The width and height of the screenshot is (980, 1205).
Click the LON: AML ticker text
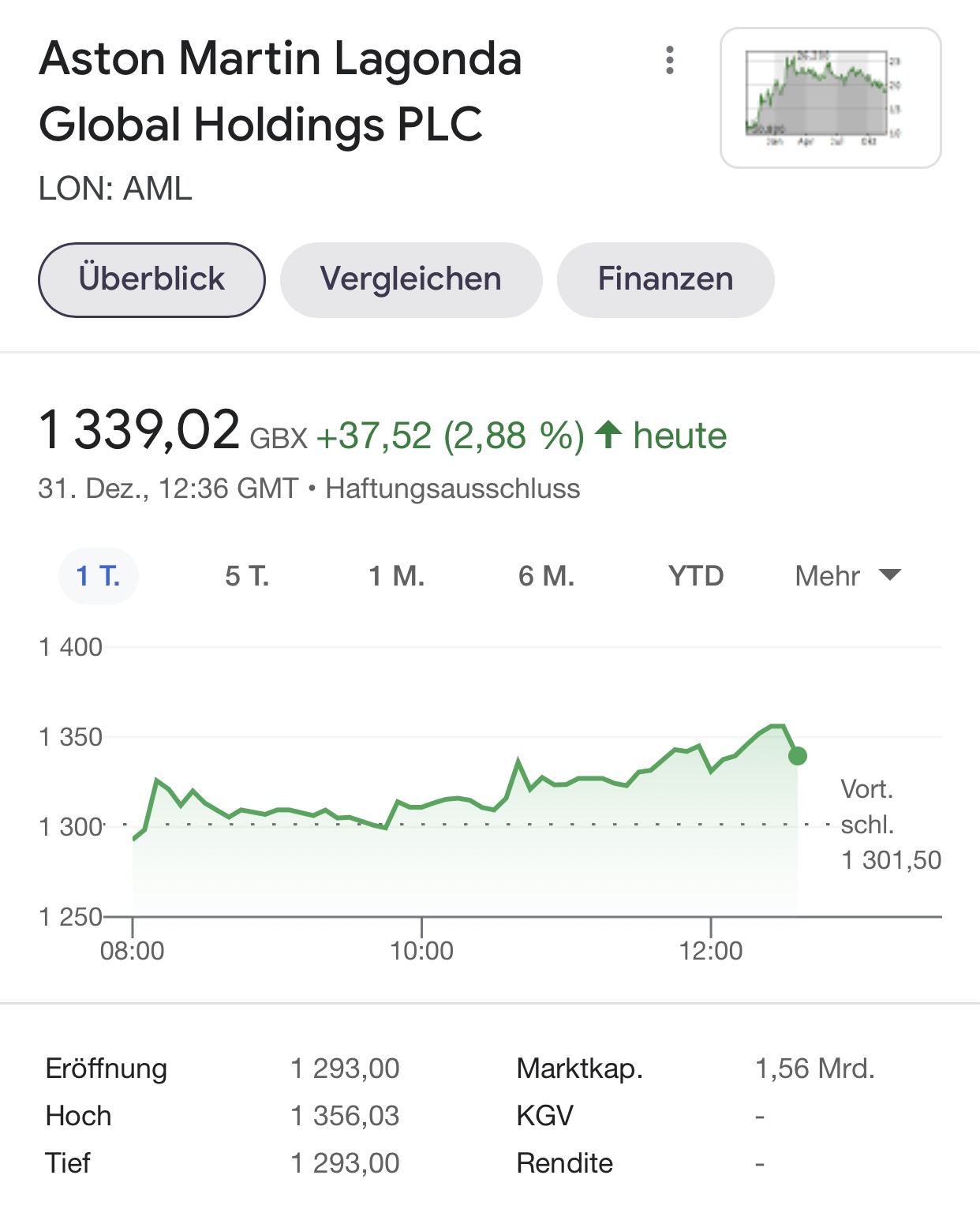[x=115, y=189]
